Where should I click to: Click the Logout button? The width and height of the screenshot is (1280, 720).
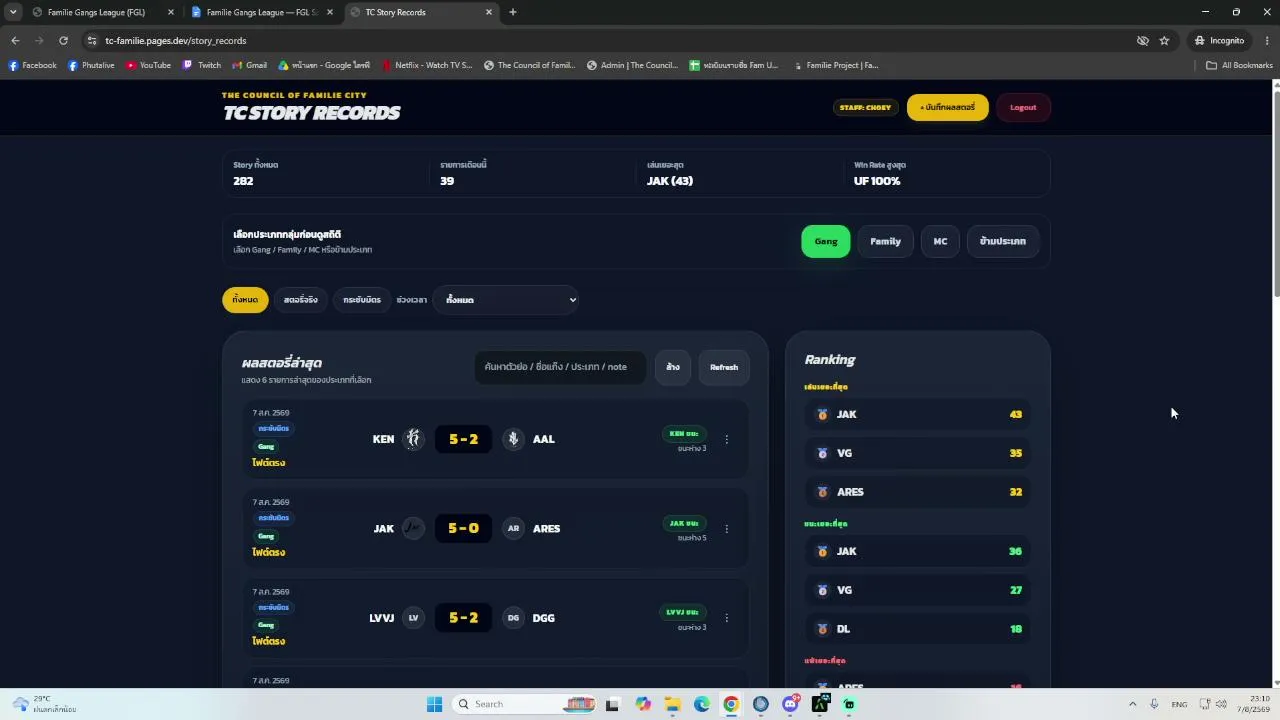(x=1023, y=107)
